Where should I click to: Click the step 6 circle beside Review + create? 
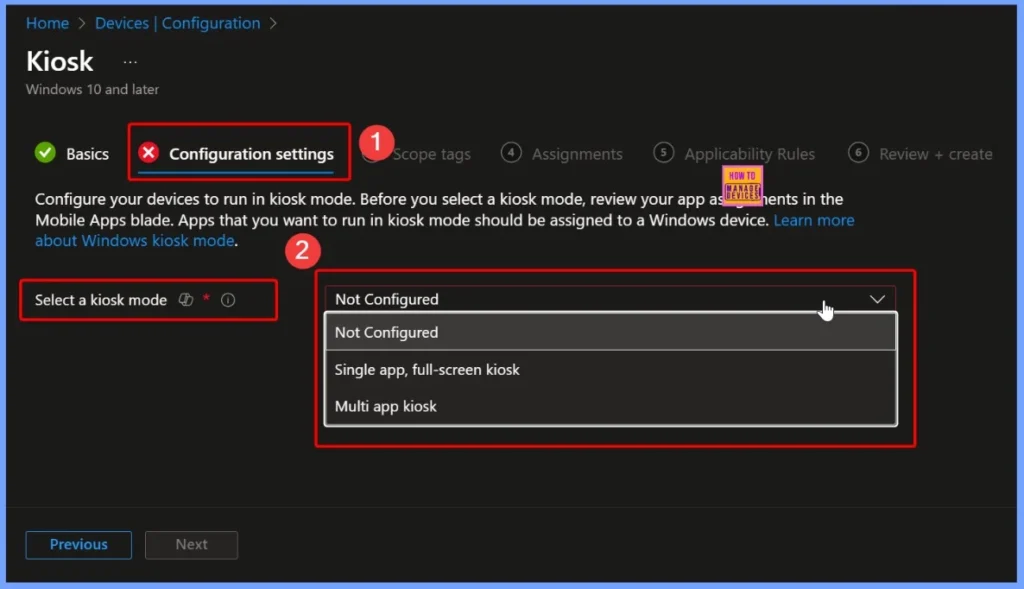tap(858, 153)
